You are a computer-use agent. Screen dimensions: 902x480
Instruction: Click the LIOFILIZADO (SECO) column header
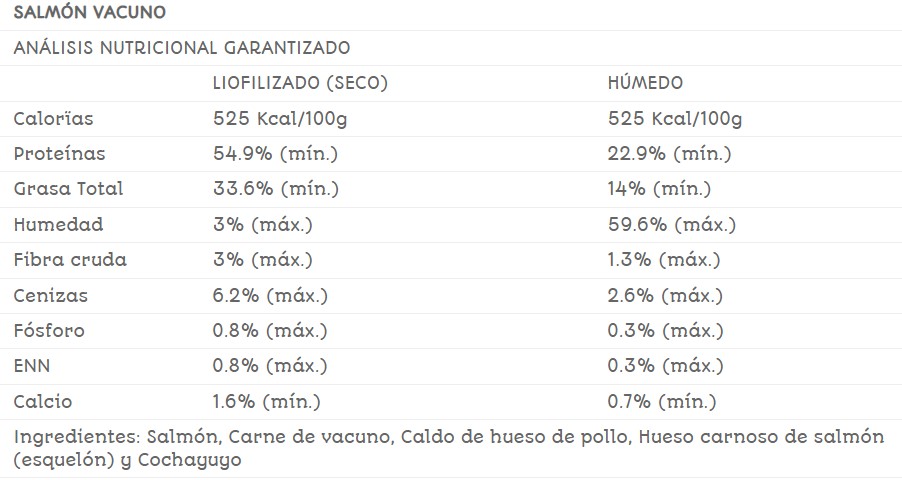pos(300,83)
